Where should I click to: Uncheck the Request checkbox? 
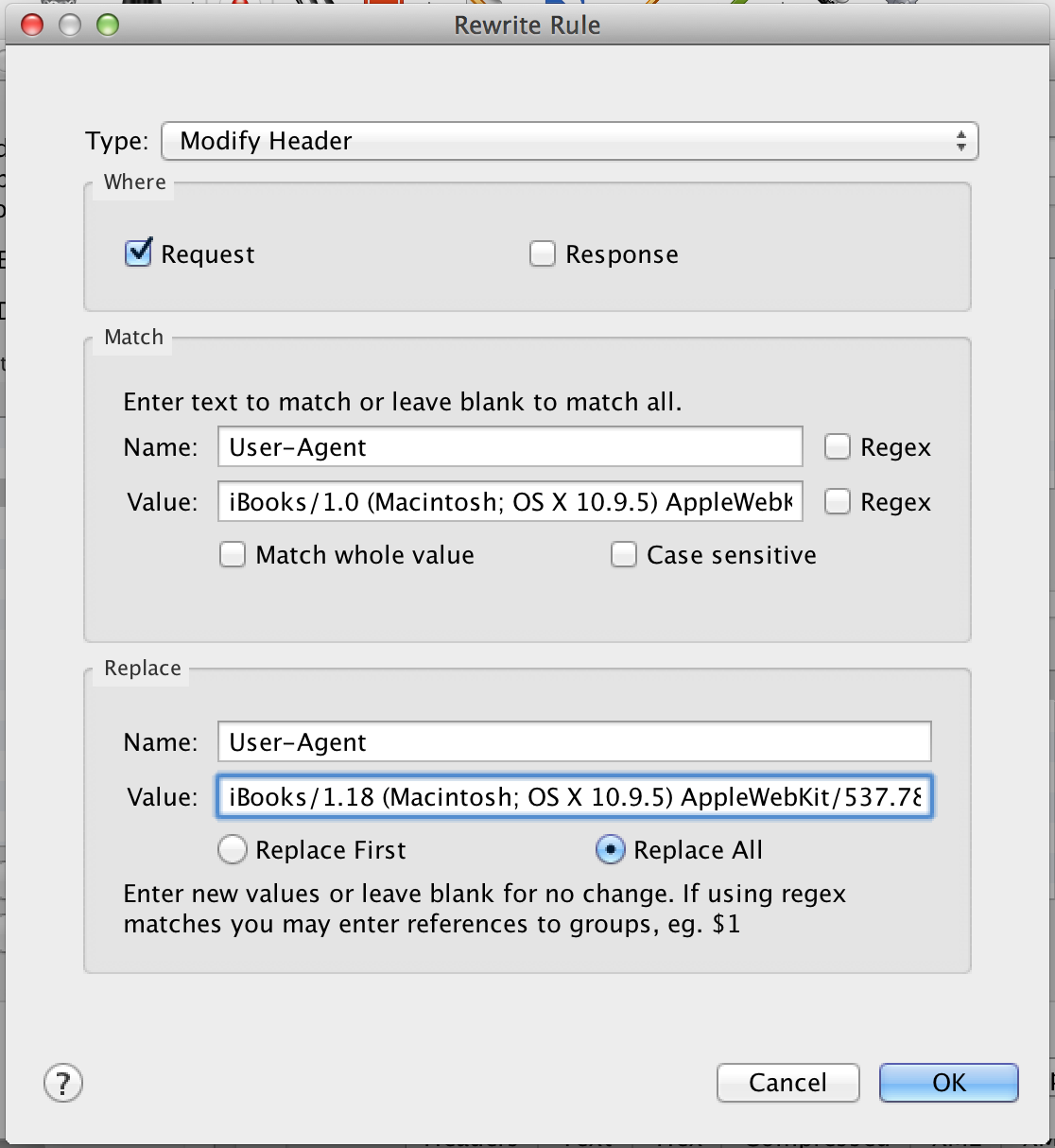(138, 253)
